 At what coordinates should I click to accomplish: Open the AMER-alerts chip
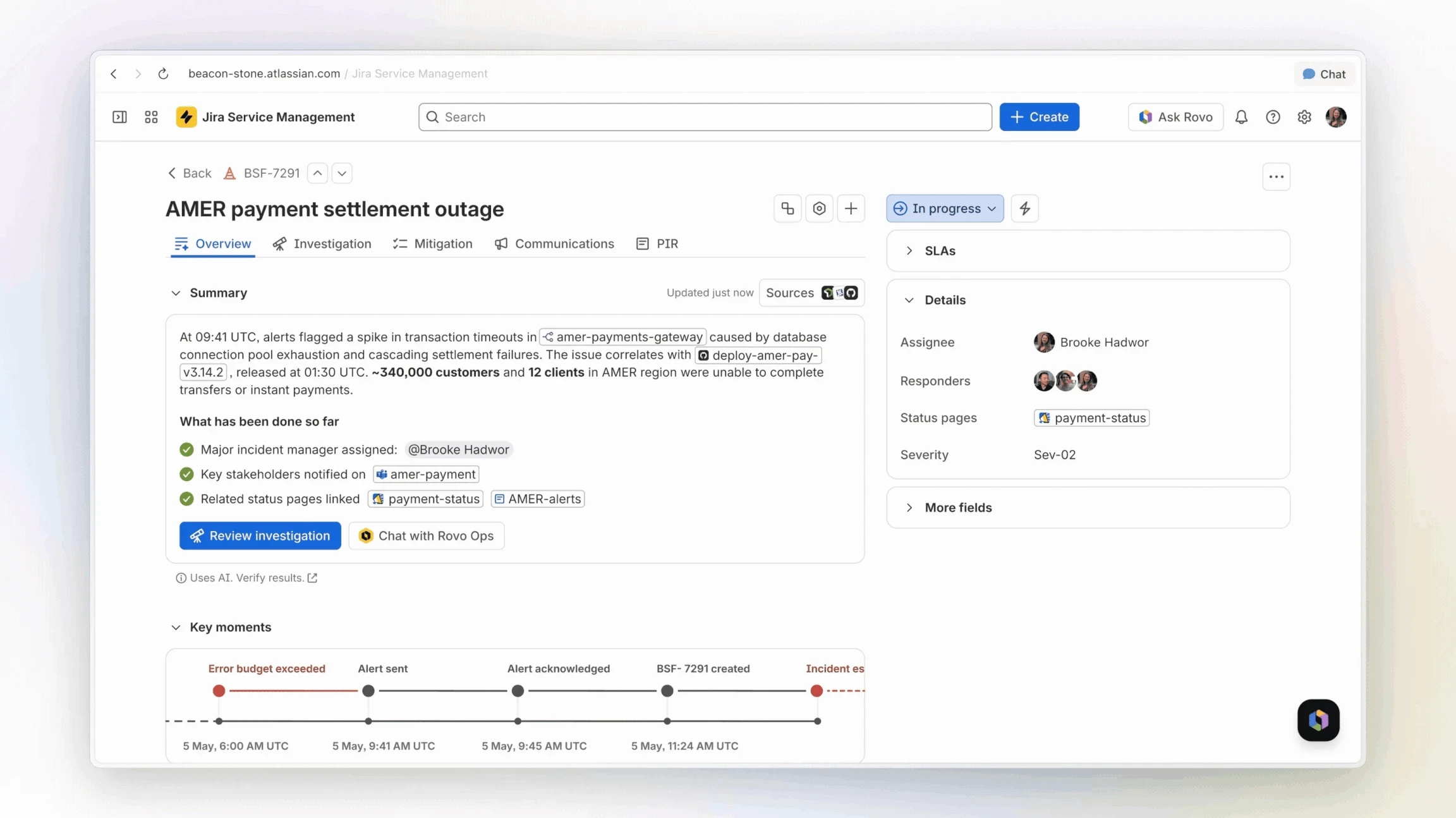[538, 499]
